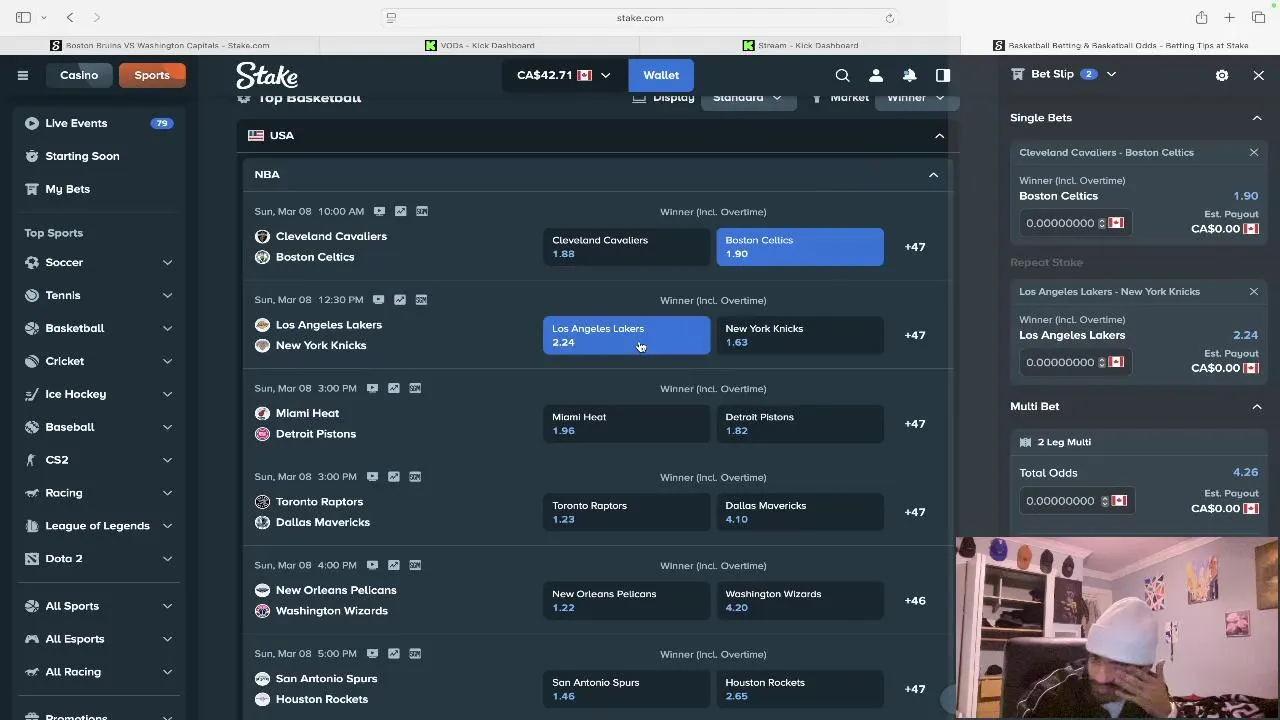1280x720 pixels.
Task: Open new Safari tab with plus icon
Action: pyautogui.click(x=1230, y=17)
